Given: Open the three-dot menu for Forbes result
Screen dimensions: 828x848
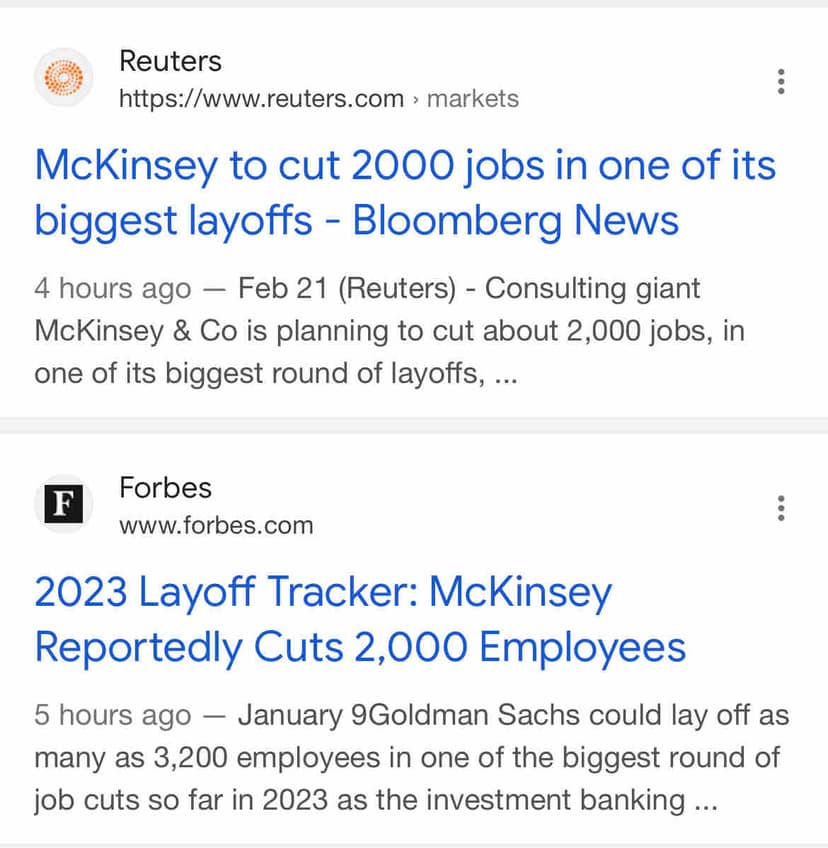Looking at the screenshot, I should click(781, 508).
